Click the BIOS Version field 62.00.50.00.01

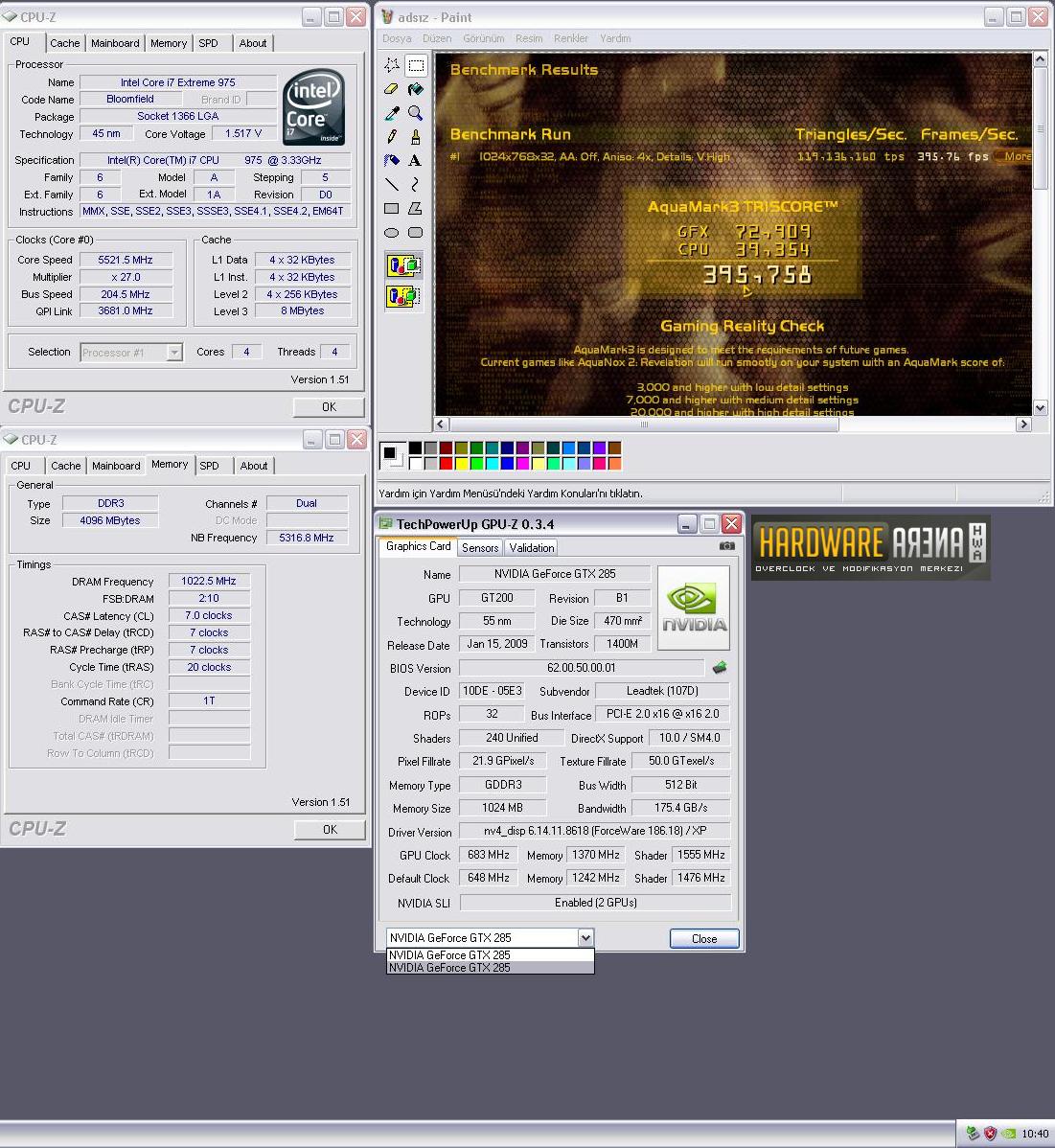(582, 668)
